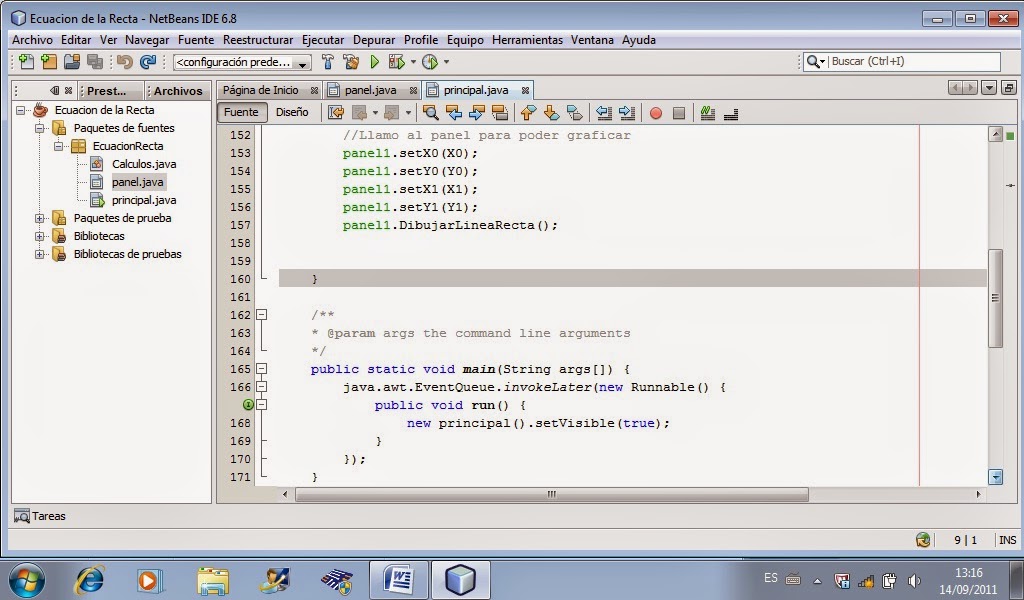Stop macro recording square icon

pyautogui.click(x=679, y=114)
